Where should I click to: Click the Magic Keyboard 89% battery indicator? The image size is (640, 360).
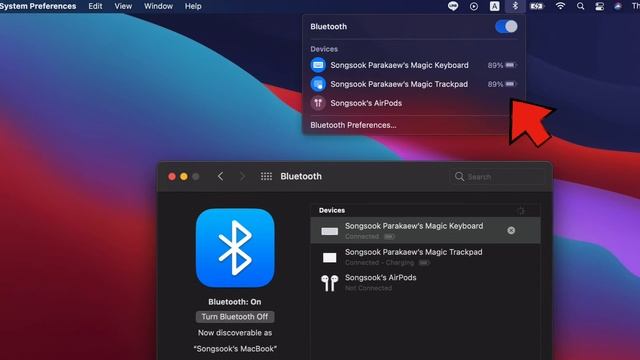pos(502,65)
